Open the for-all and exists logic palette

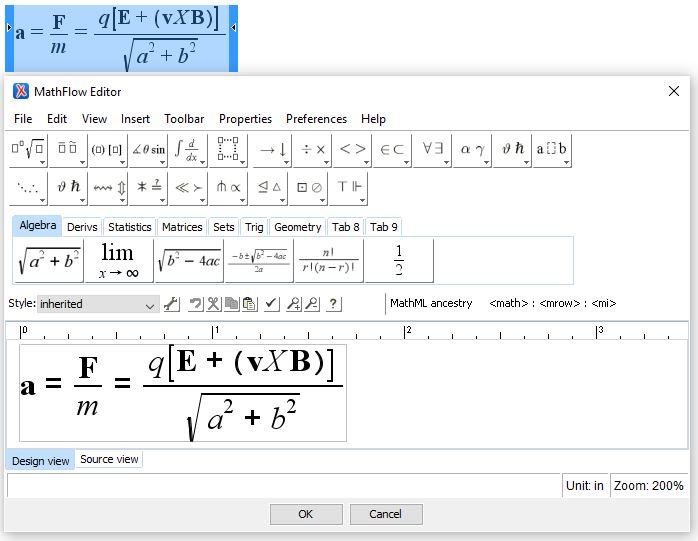(432, 151)
